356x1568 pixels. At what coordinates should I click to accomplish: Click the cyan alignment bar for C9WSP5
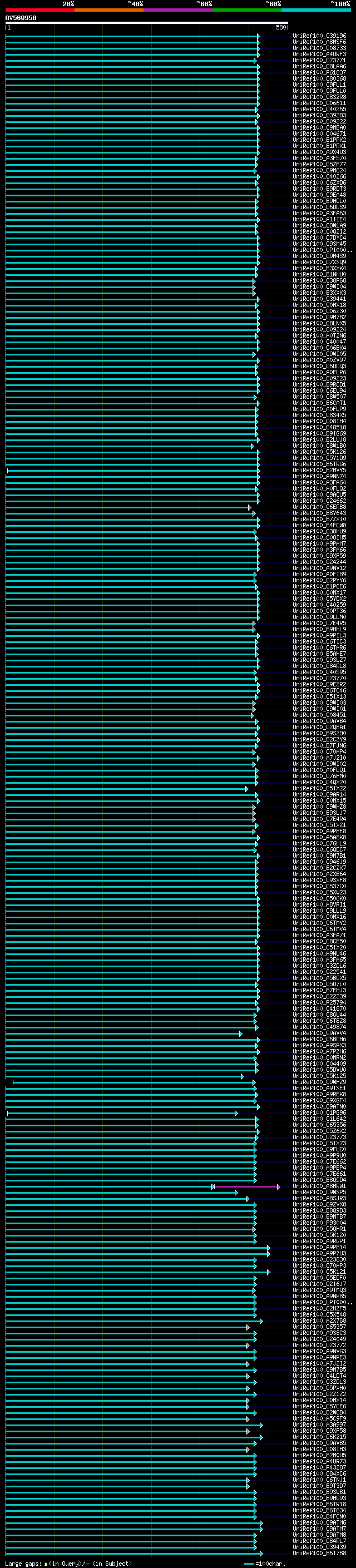pyautogui.click(x=122, y=1193)
